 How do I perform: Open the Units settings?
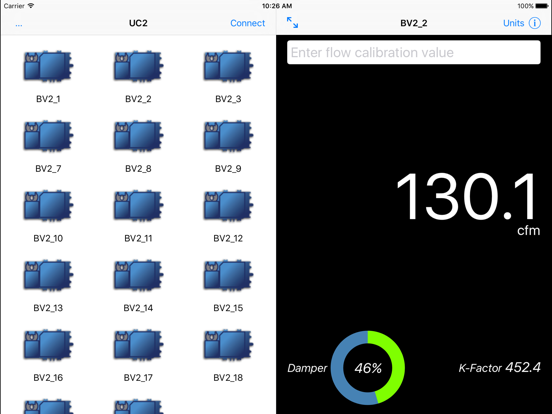[514, 23]
